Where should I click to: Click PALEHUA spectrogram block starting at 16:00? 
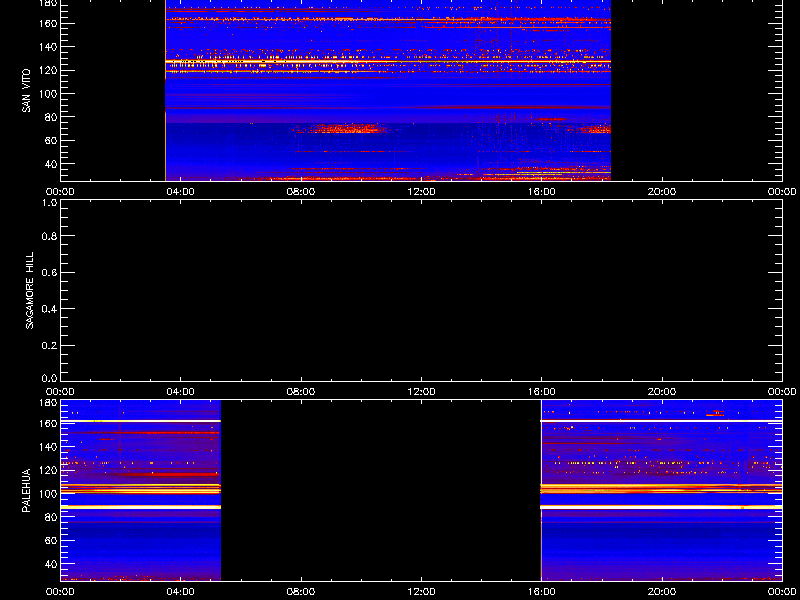(x=661, y=490)
